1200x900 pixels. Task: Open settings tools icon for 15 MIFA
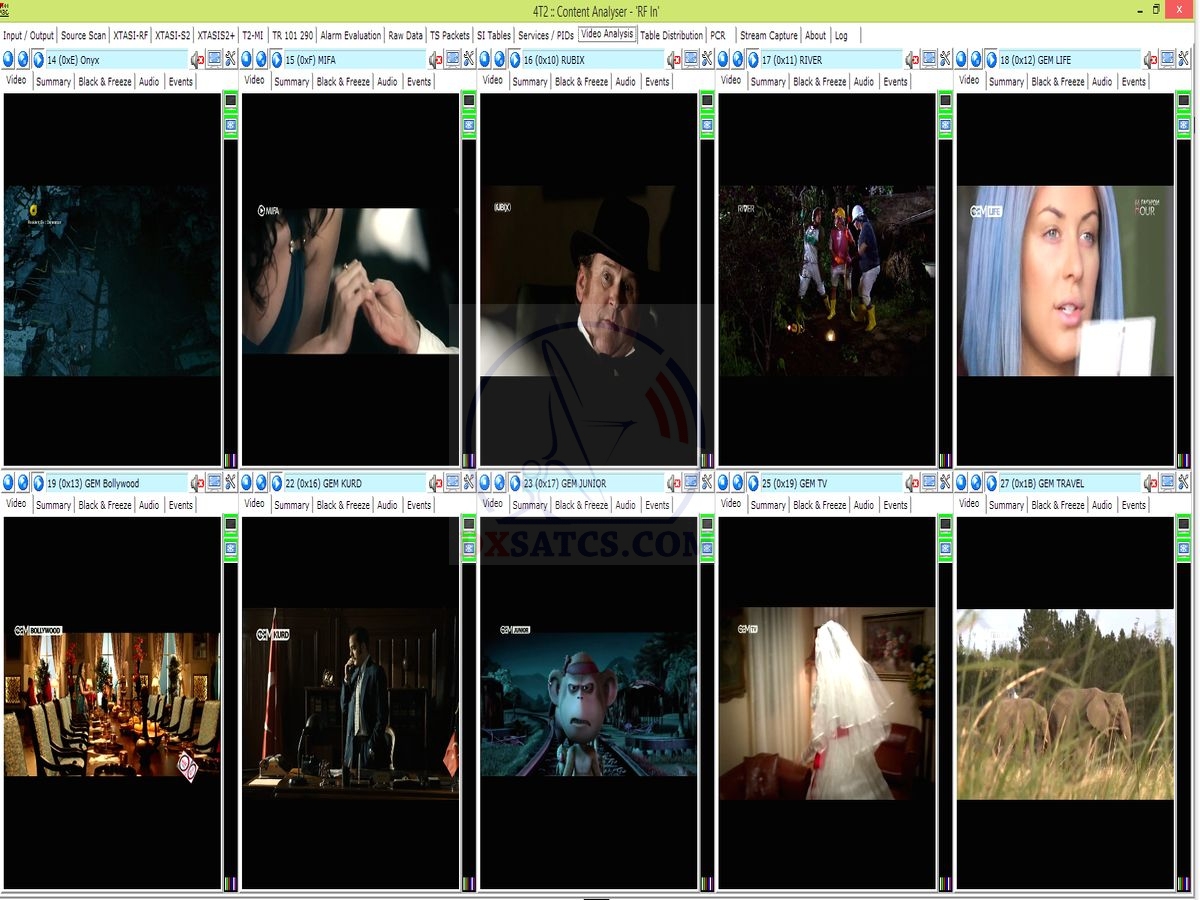468,60
